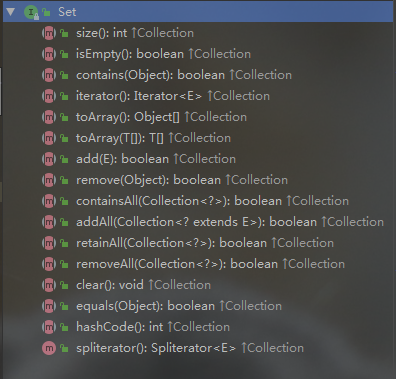This screenshot has width=396, height=379.
Task: Click the Collection override marker after size()
Action: [162, 33]
